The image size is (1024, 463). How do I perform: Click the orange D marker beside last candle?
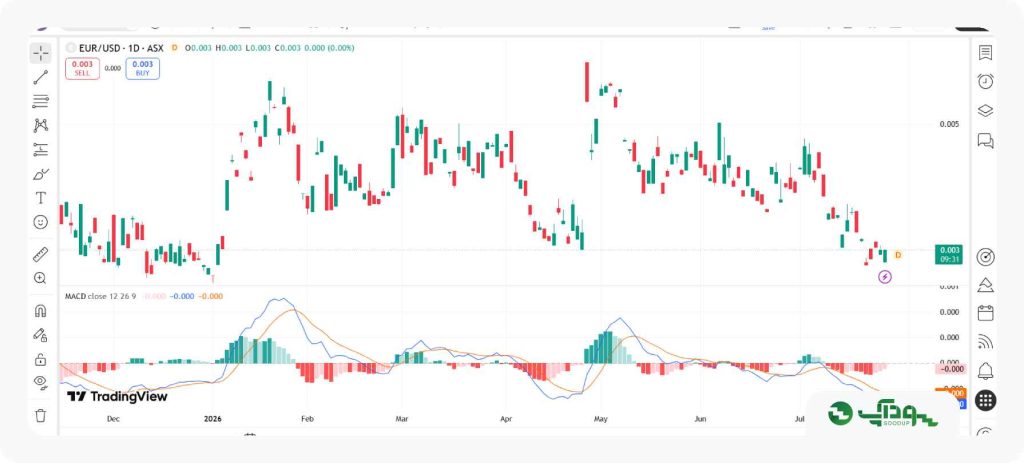pos(898,255)
